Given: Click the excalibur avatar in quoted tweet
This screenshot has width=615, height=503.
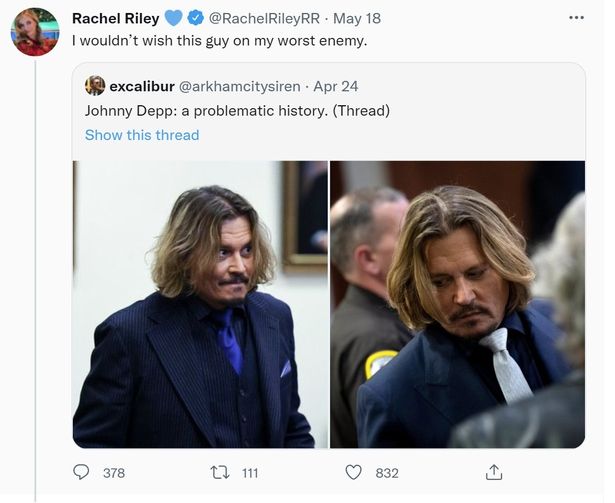Looking at the screenshot, I should 95,85.
